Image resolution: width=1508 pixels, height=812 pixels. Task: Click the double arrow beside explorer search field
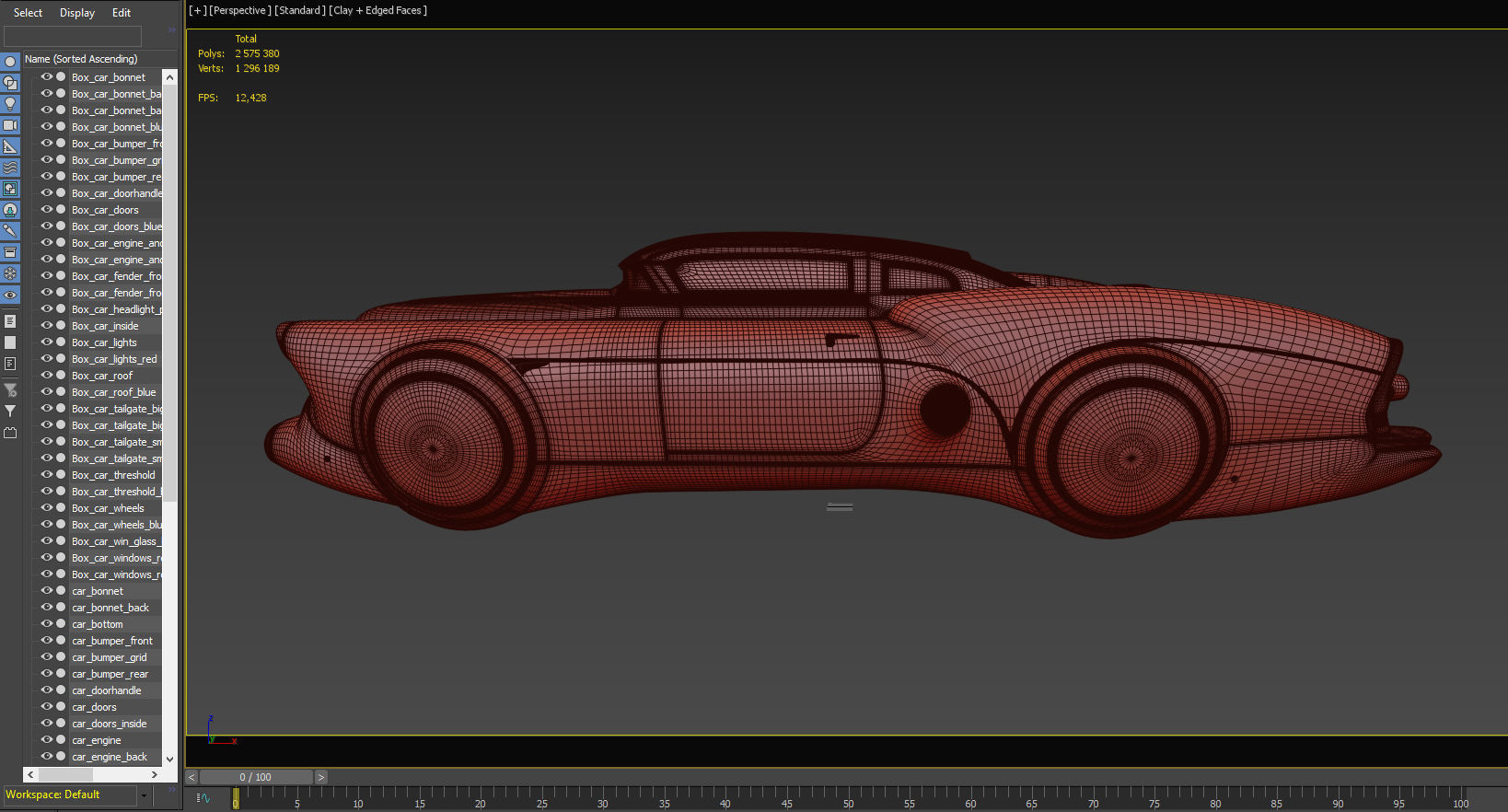pos(171,30)
